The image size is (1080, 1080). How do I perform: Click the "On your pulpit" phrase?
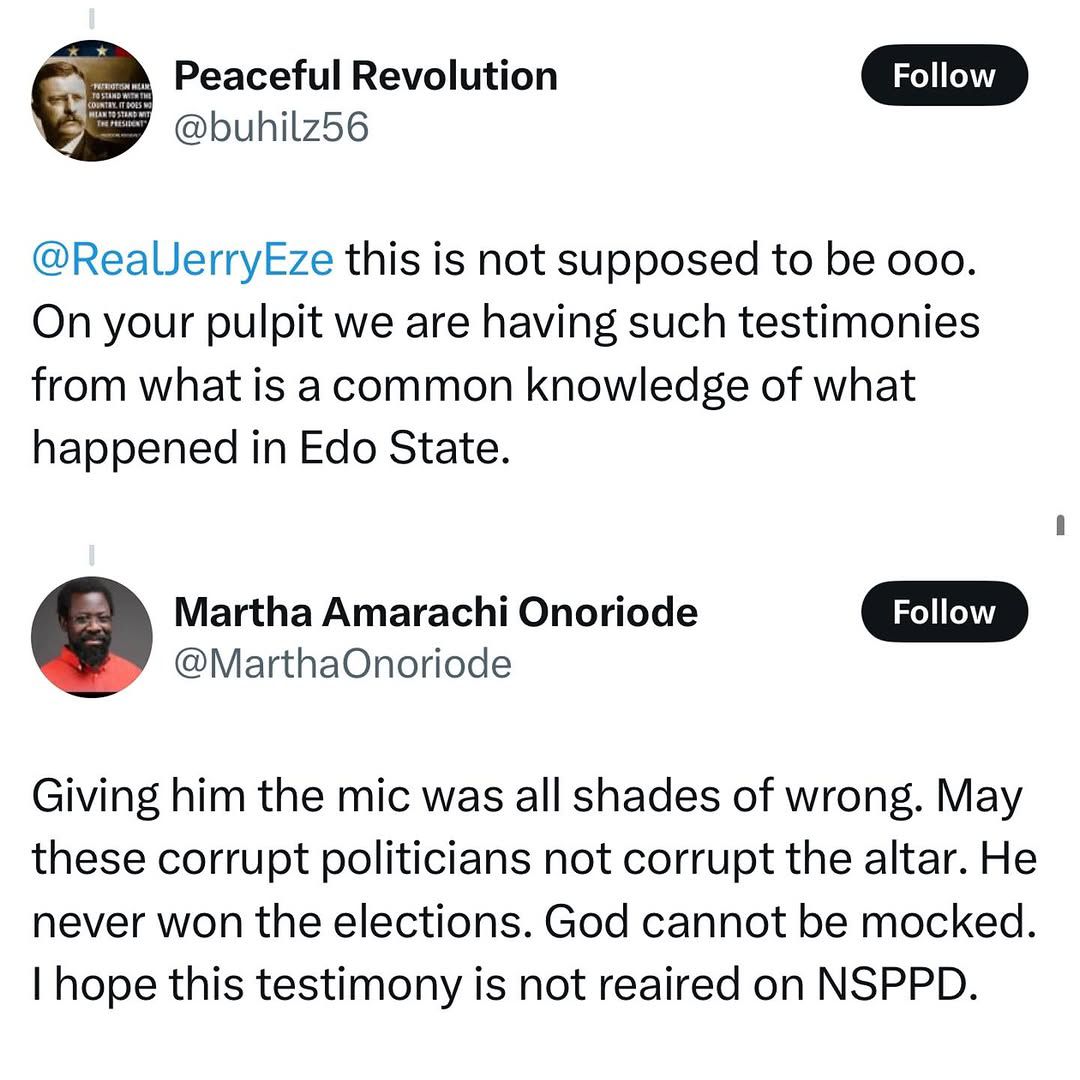click(153, 323)
